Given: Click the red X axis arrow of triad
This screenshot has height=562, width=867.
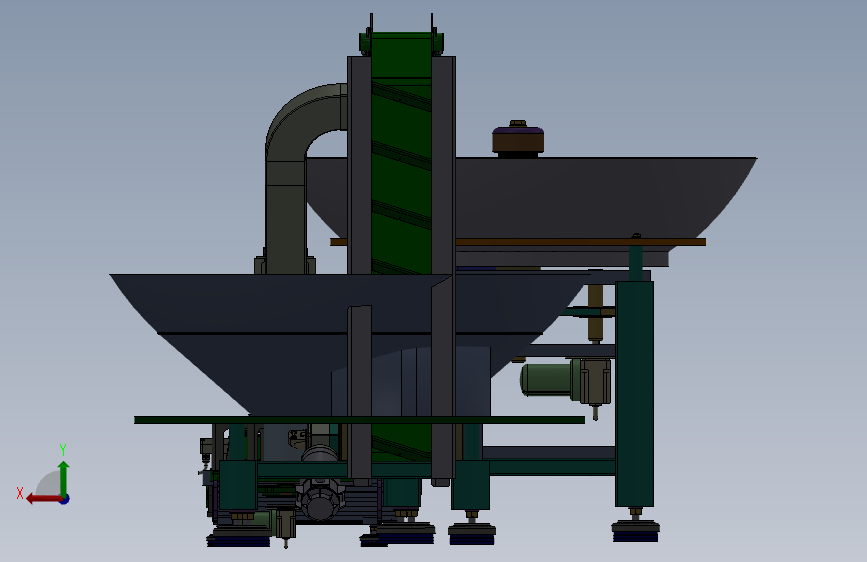Looking at the screenshot, I should coord(44,499).
